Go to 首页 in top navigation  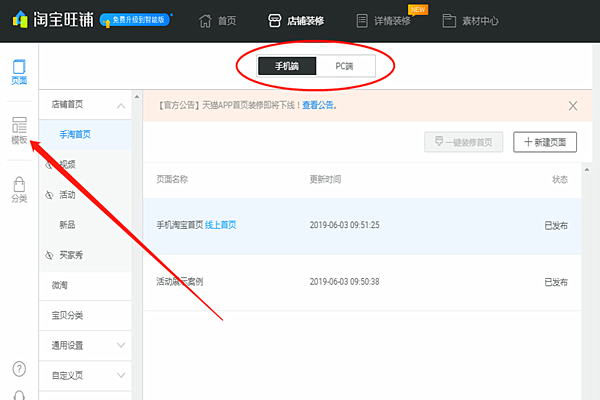221,19
